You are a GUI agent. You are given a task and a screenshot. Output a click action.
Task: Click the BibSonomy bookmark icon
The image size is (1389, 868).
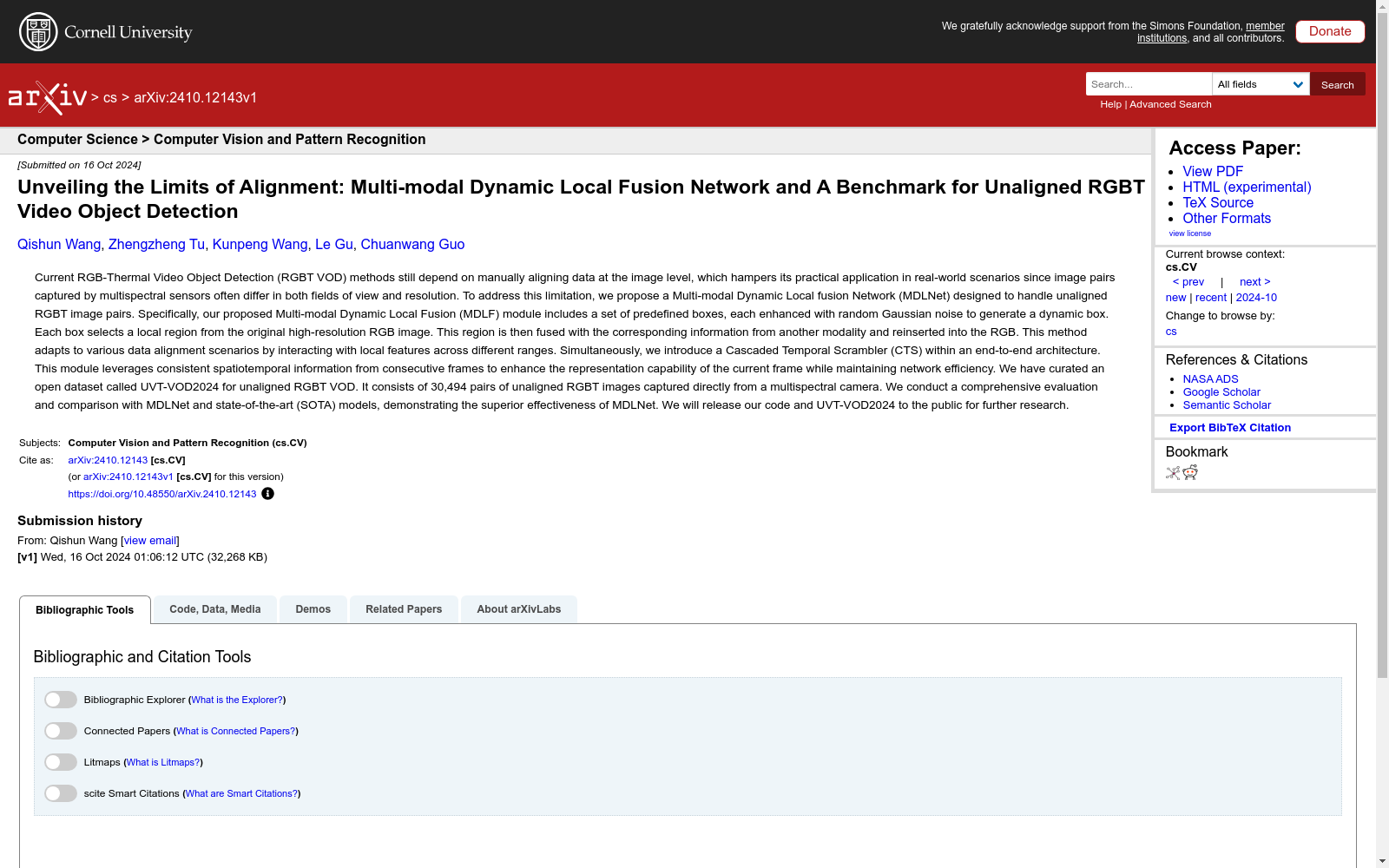coord(1172,473)
